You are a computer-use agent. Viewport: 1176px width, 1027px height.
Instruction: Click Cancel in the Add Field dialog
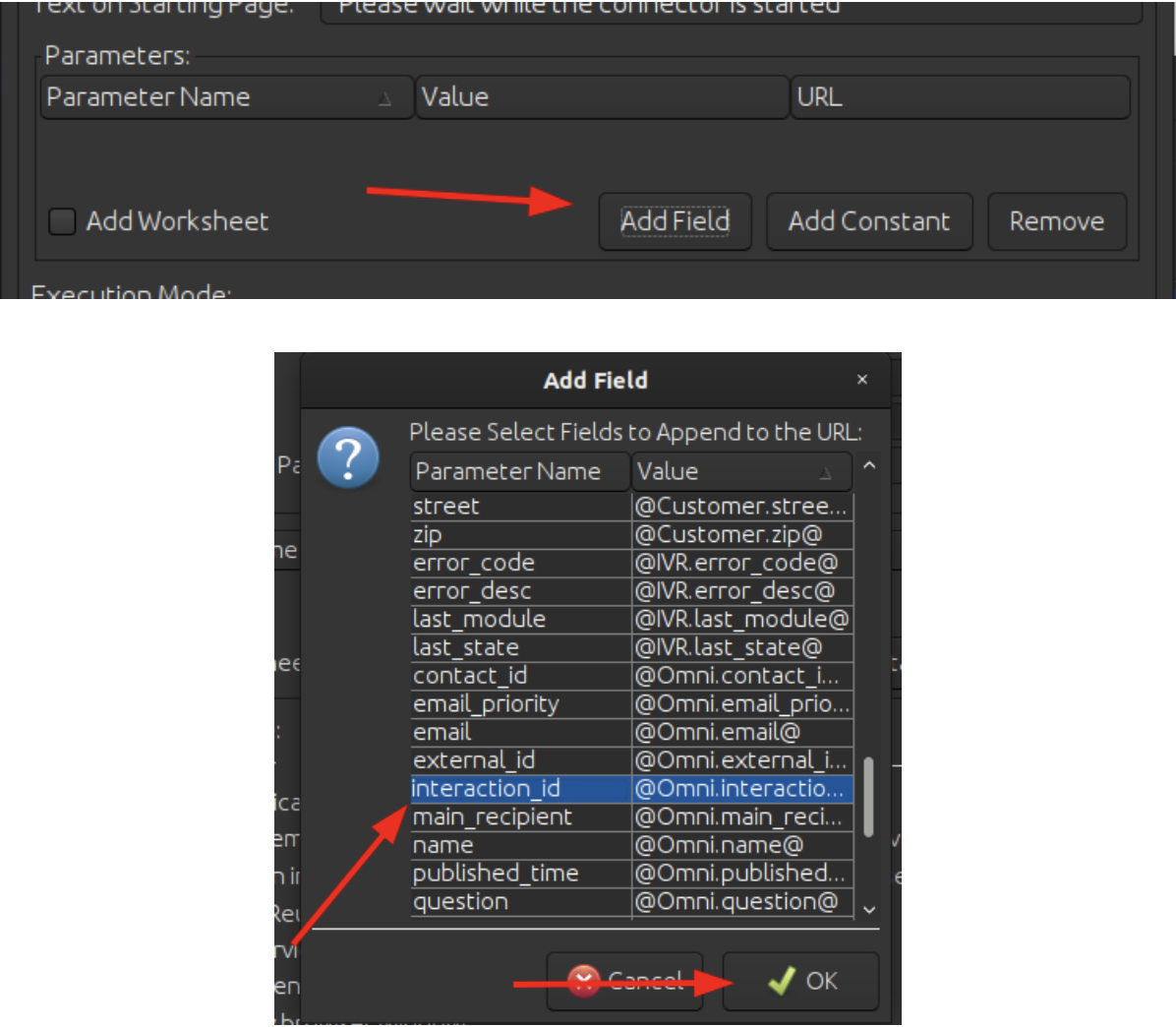pos(624,981)
